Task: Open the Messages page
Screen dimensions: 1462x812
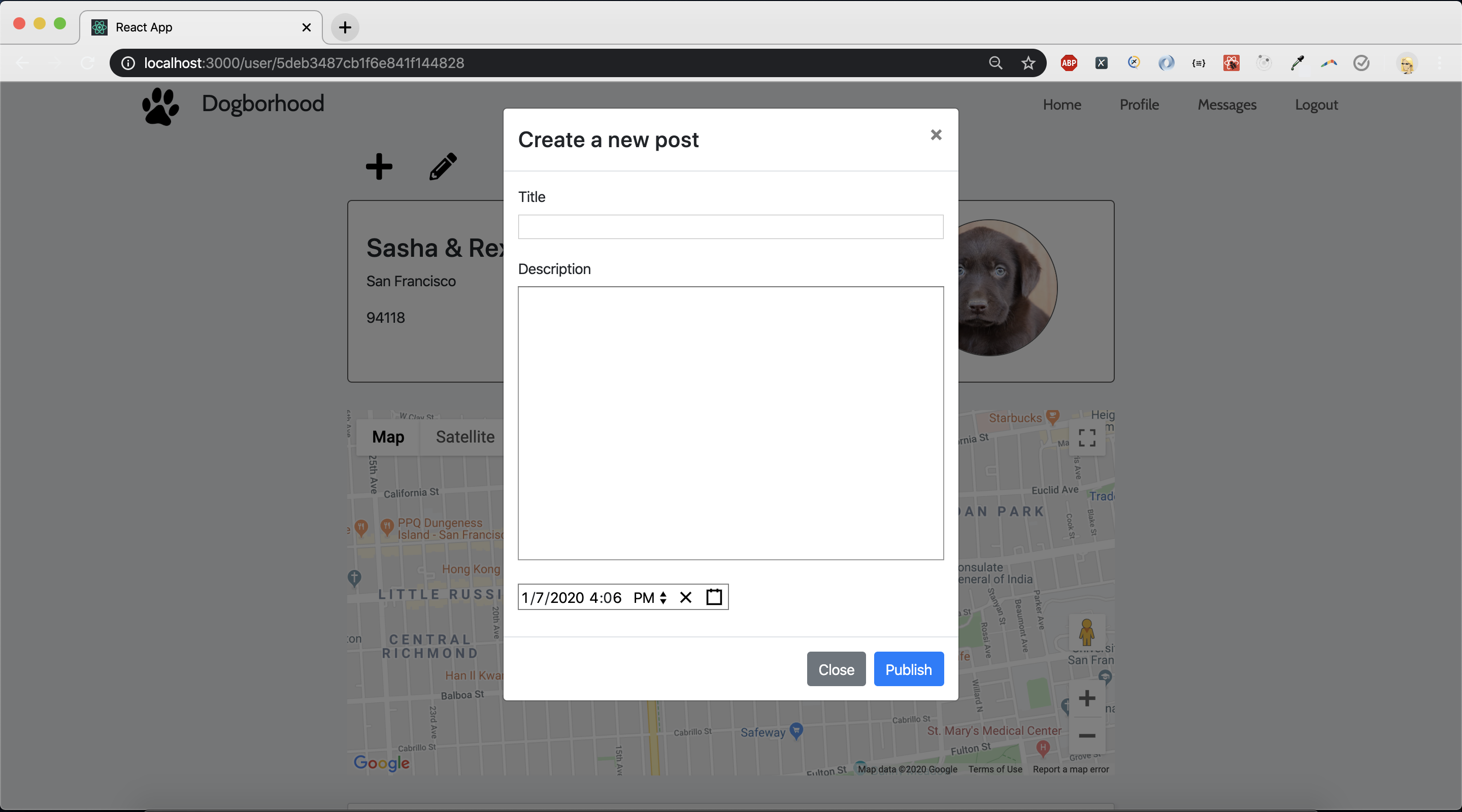Action: (x=1226, y=105)
